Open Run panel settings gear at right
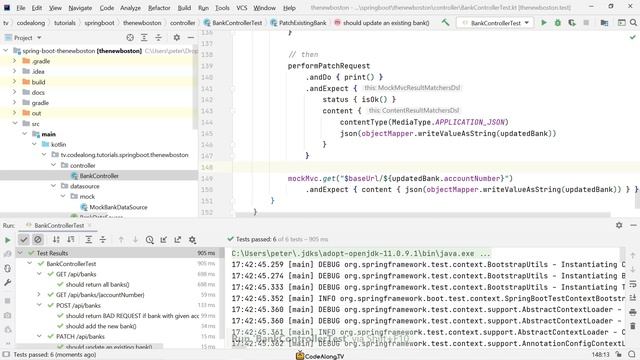The image size is (640, 360). (x=619, y=225)
